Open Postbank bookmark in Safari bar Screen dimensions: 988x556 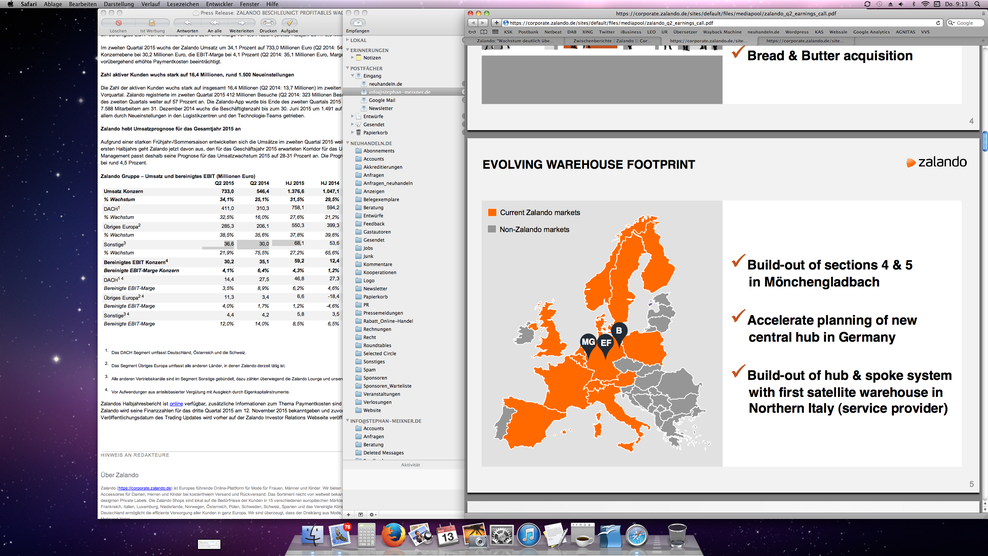coord(528,32)
